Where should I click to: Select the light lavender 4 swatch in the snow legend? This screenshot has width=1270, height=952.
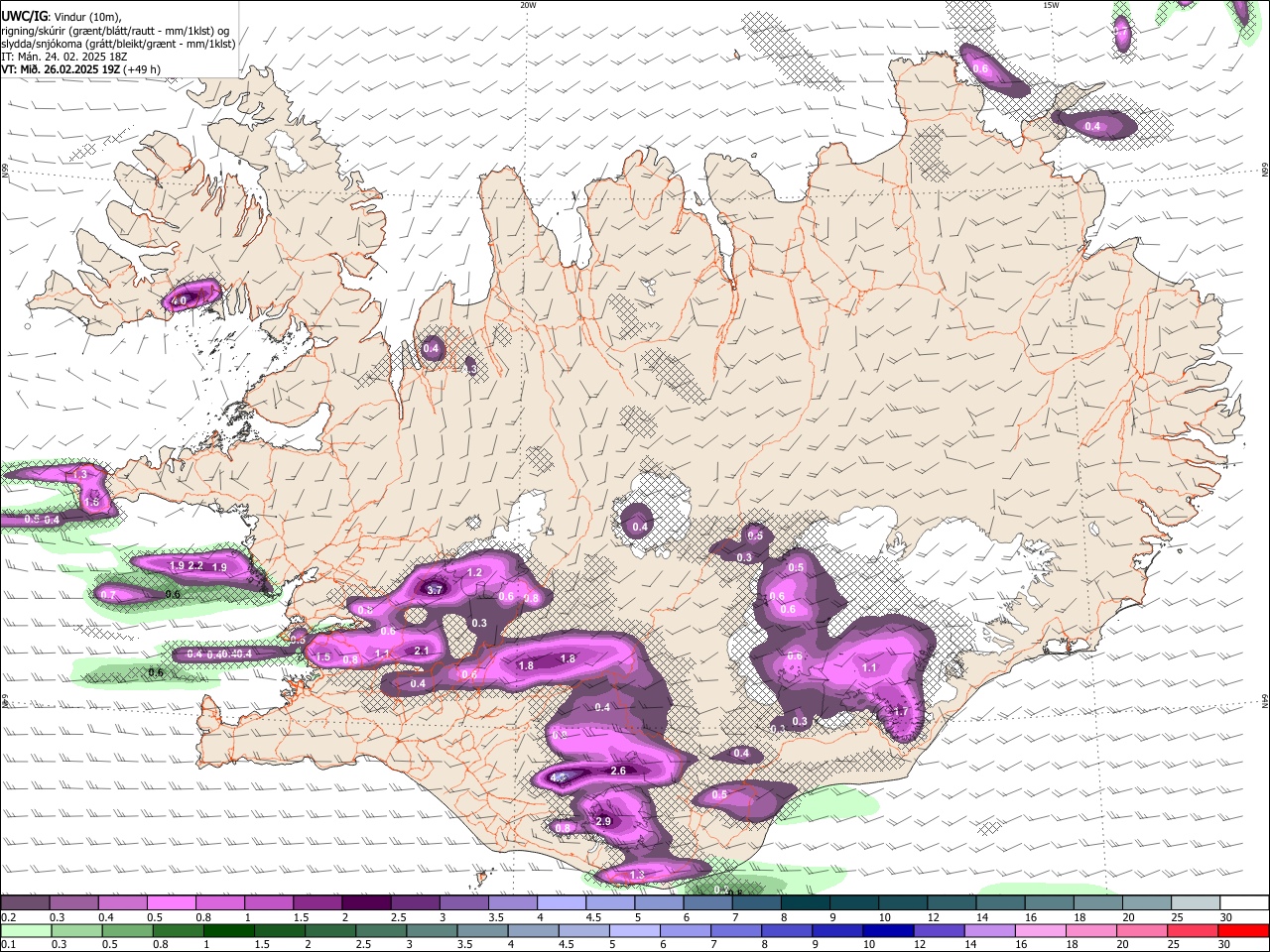coord(562,902)
